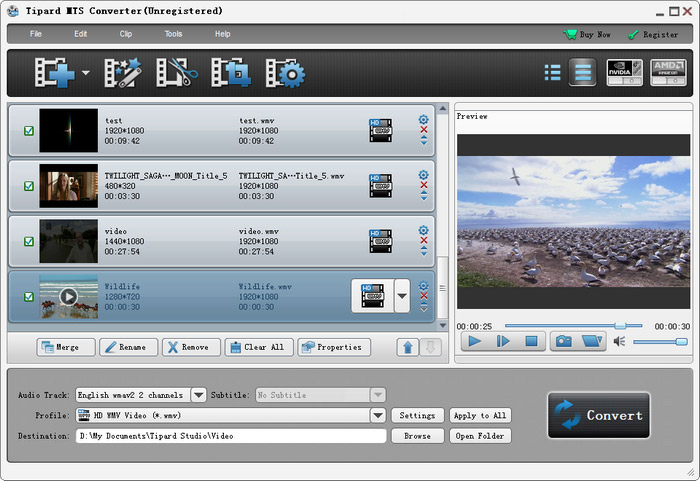Expand the Audio Track dropdown
The image size is (700, 481).
tap(198, 395)
